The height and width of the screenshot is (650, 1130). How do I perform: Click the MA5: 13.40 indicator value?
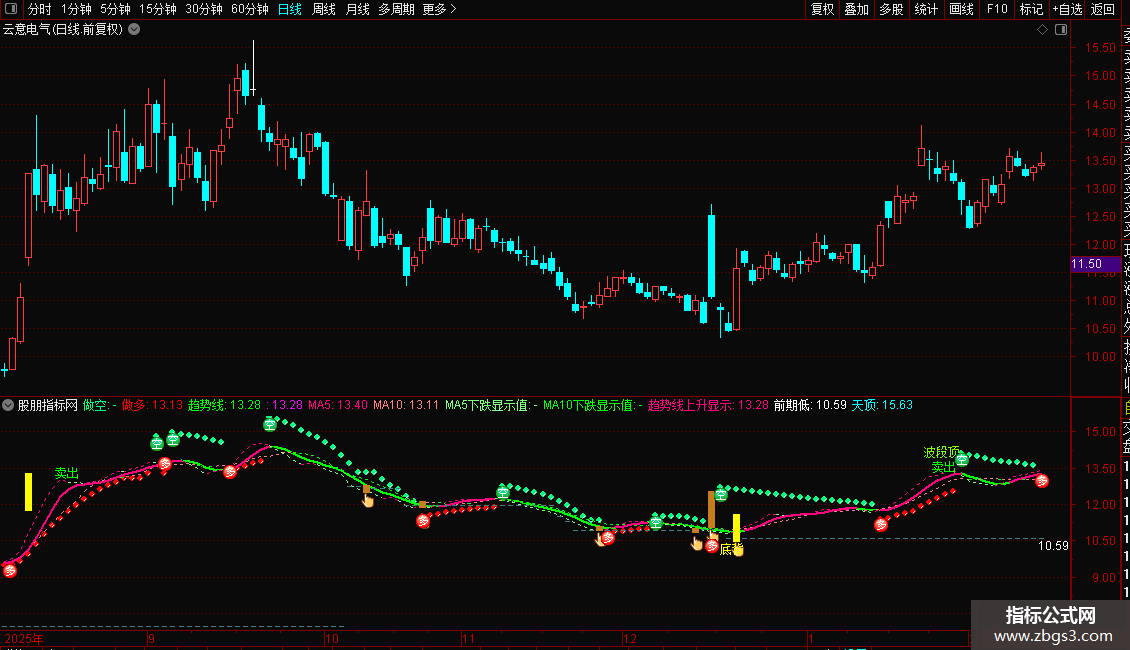click(338, 405)
